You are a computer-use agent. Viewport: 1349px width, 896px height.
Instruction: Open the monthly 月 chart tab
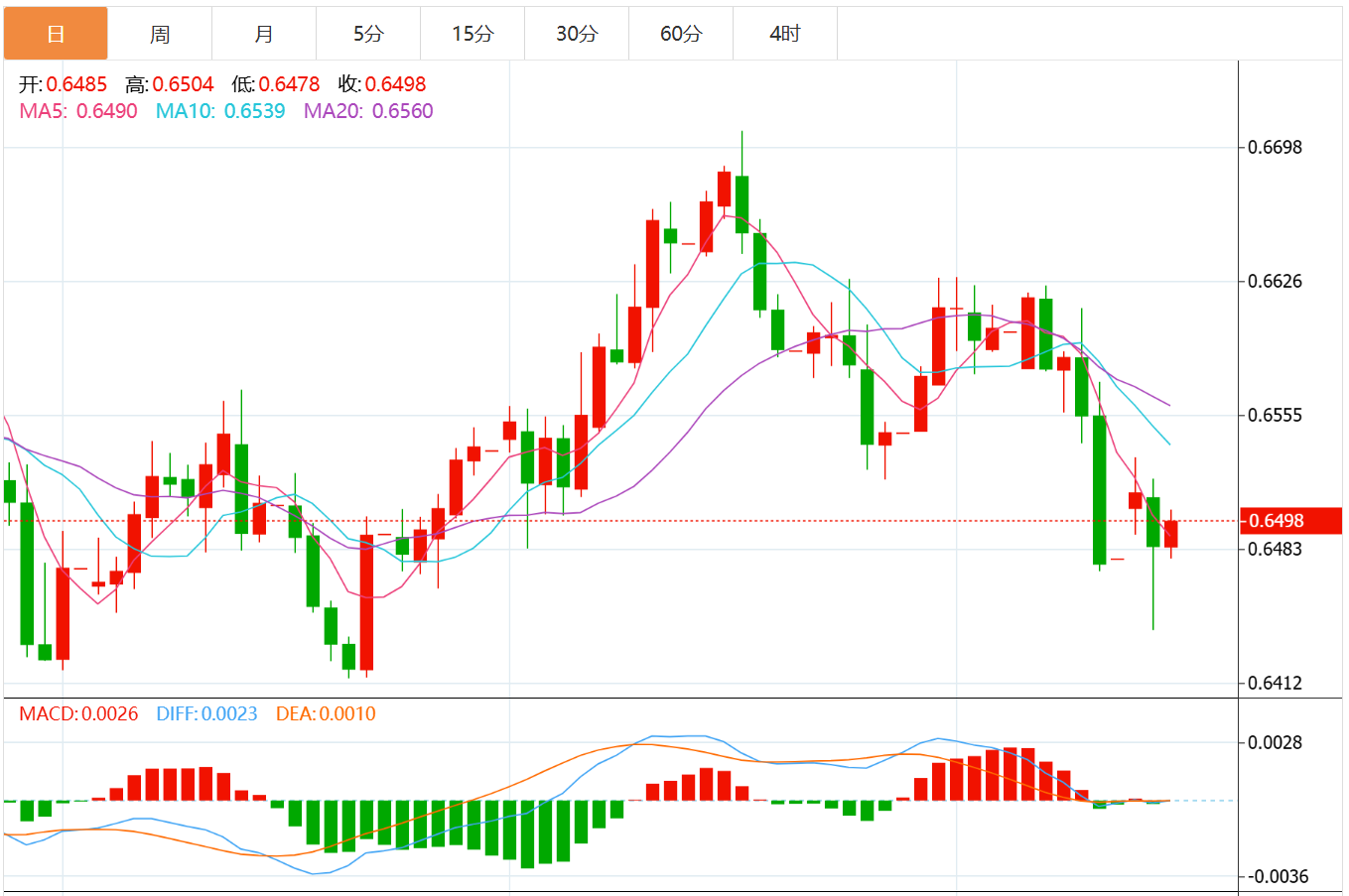pos(264,34)
